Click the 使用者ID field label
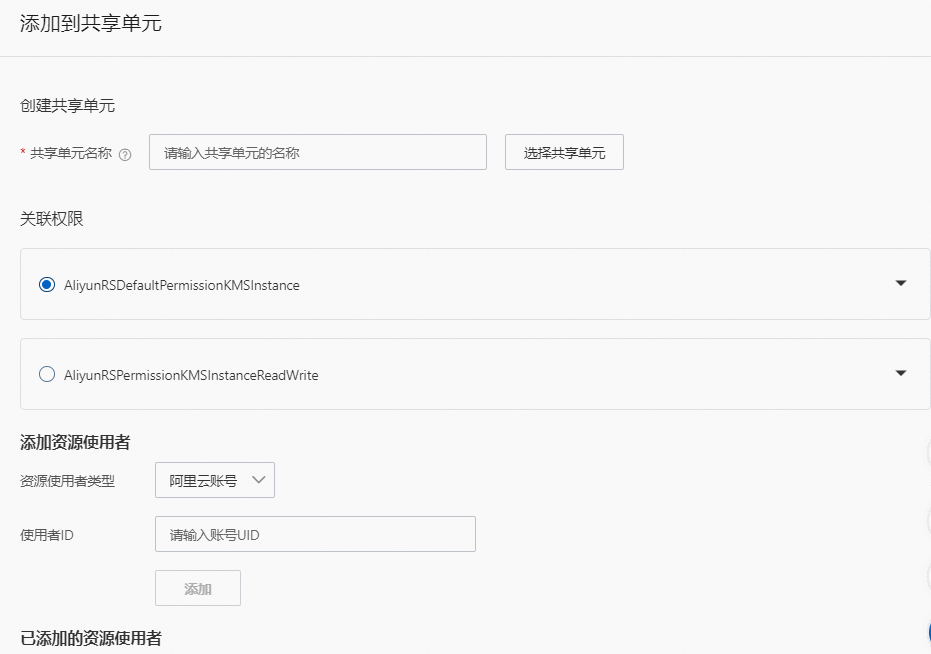 [48, 534]
